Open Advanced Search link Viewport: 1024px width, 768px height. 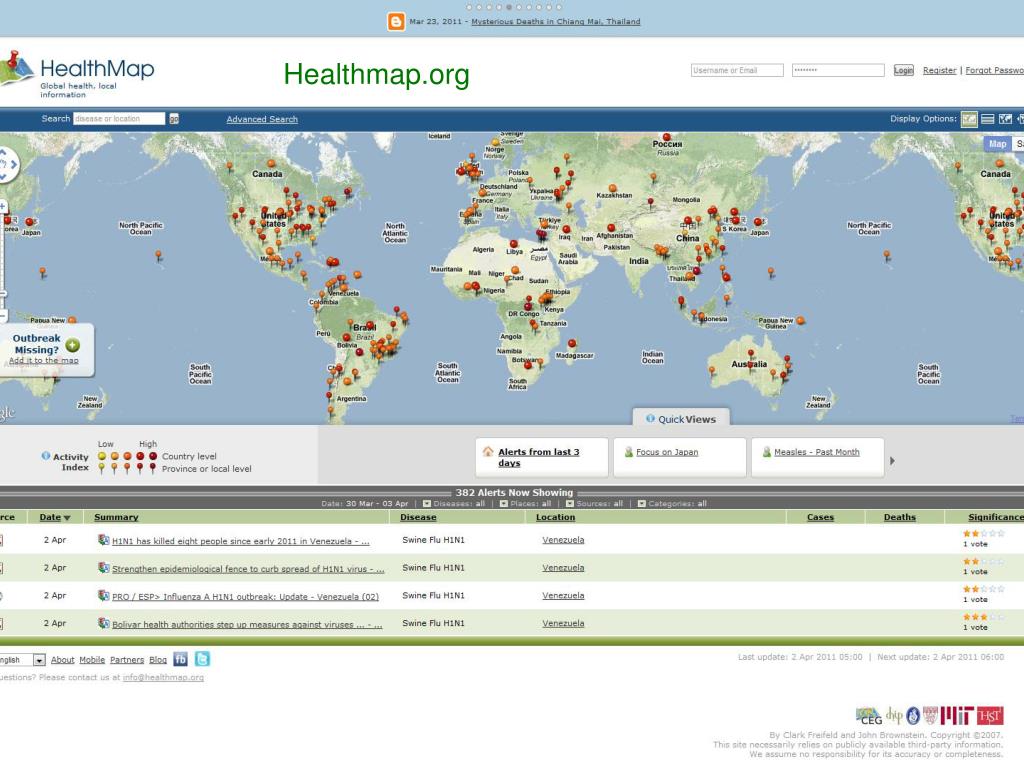(x=262, y=119)
